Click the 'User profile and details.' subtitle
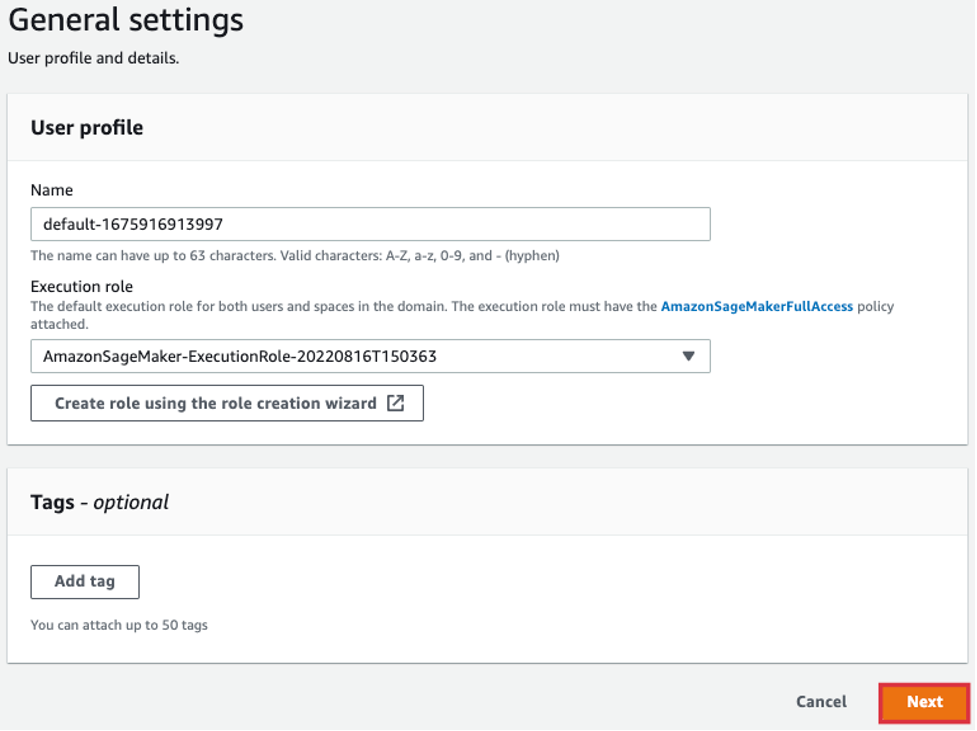This screenshot has width=977, height=731. [94, 58]
